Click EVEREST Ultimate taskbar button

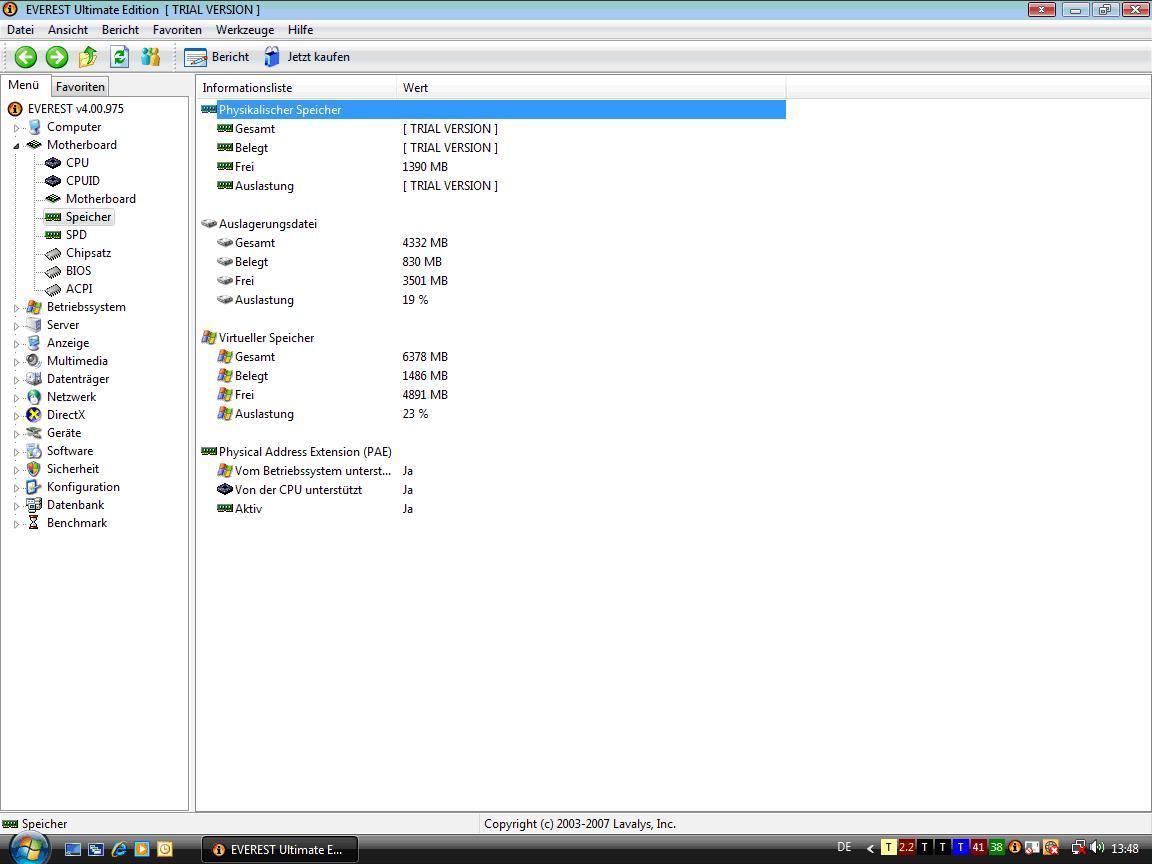point(279,849)
